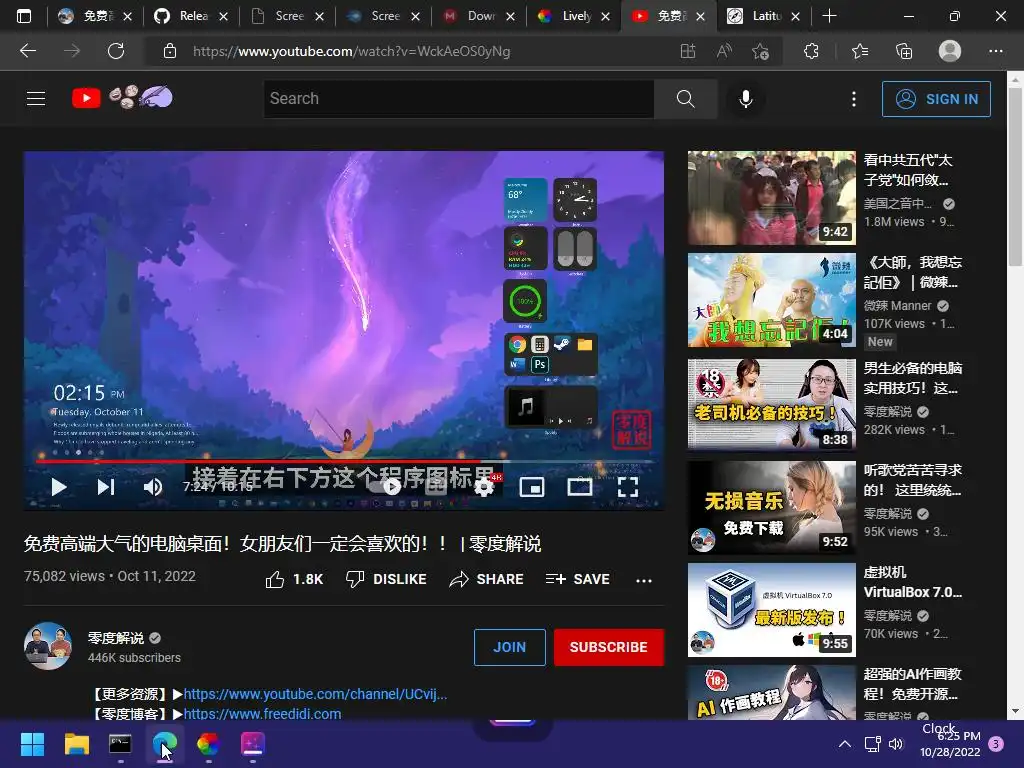Open the Favorites list icon
The image size is (1024, 768).
point(860,51)
